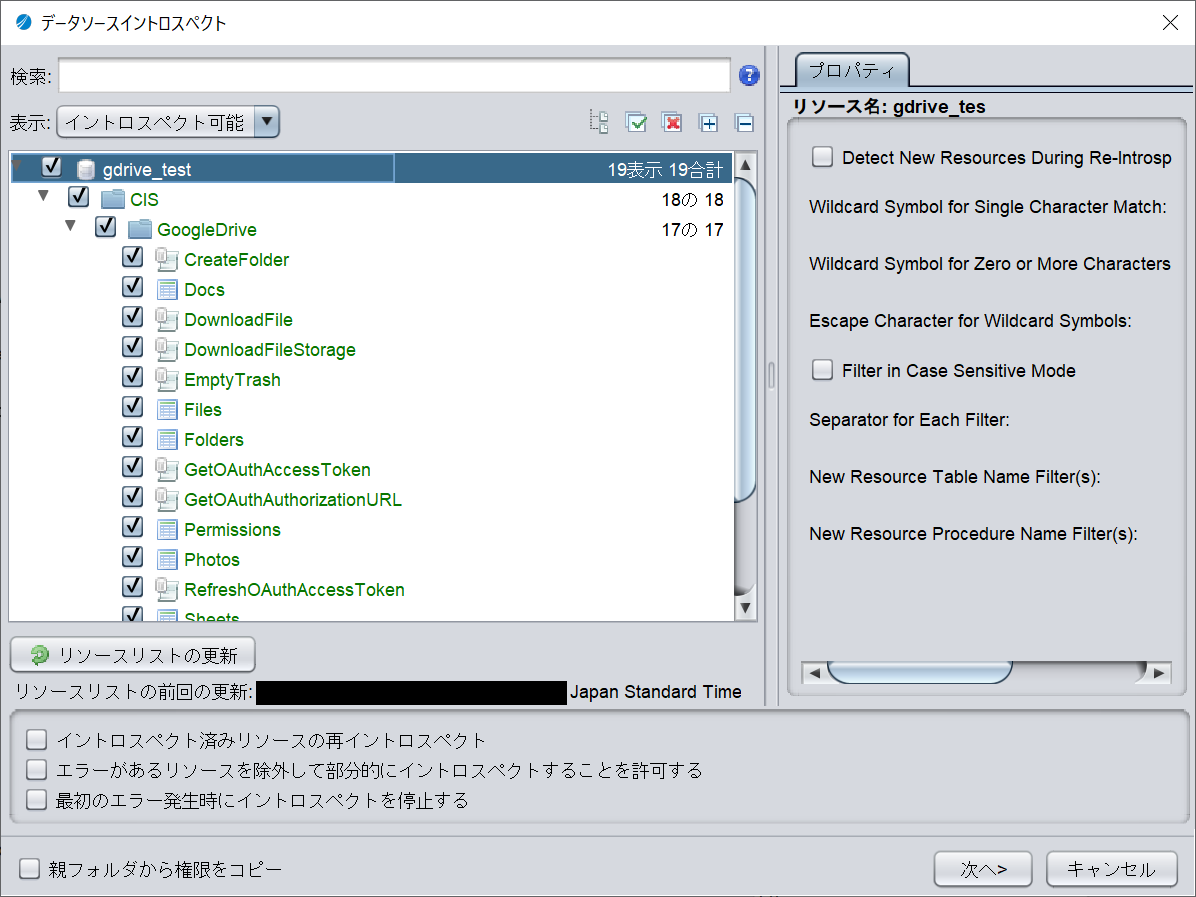The width and height of the screenshot is (1196, 897).
Task: Click the resource tree scroll down arrow
Action: 745,608
